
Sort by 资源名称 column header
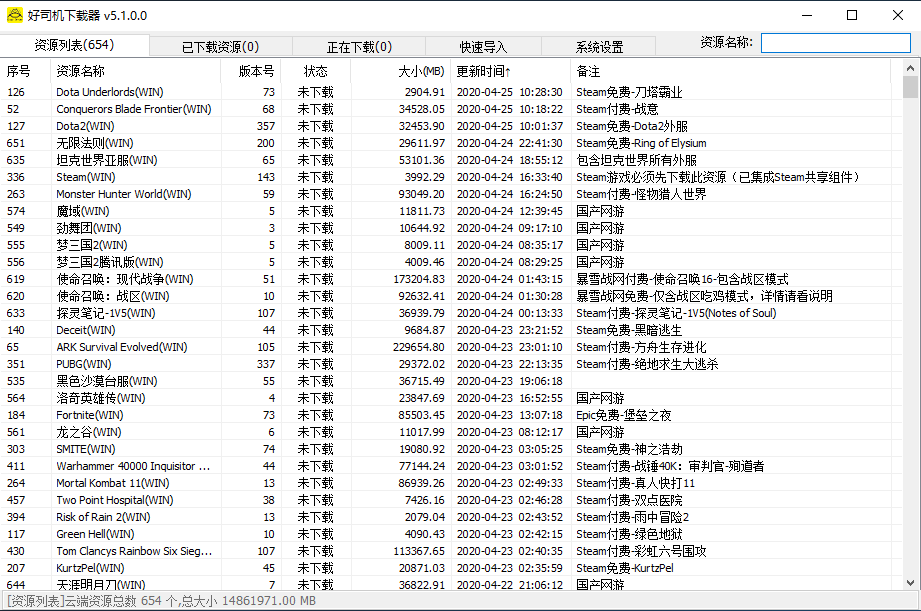click(x=135, y=72)
